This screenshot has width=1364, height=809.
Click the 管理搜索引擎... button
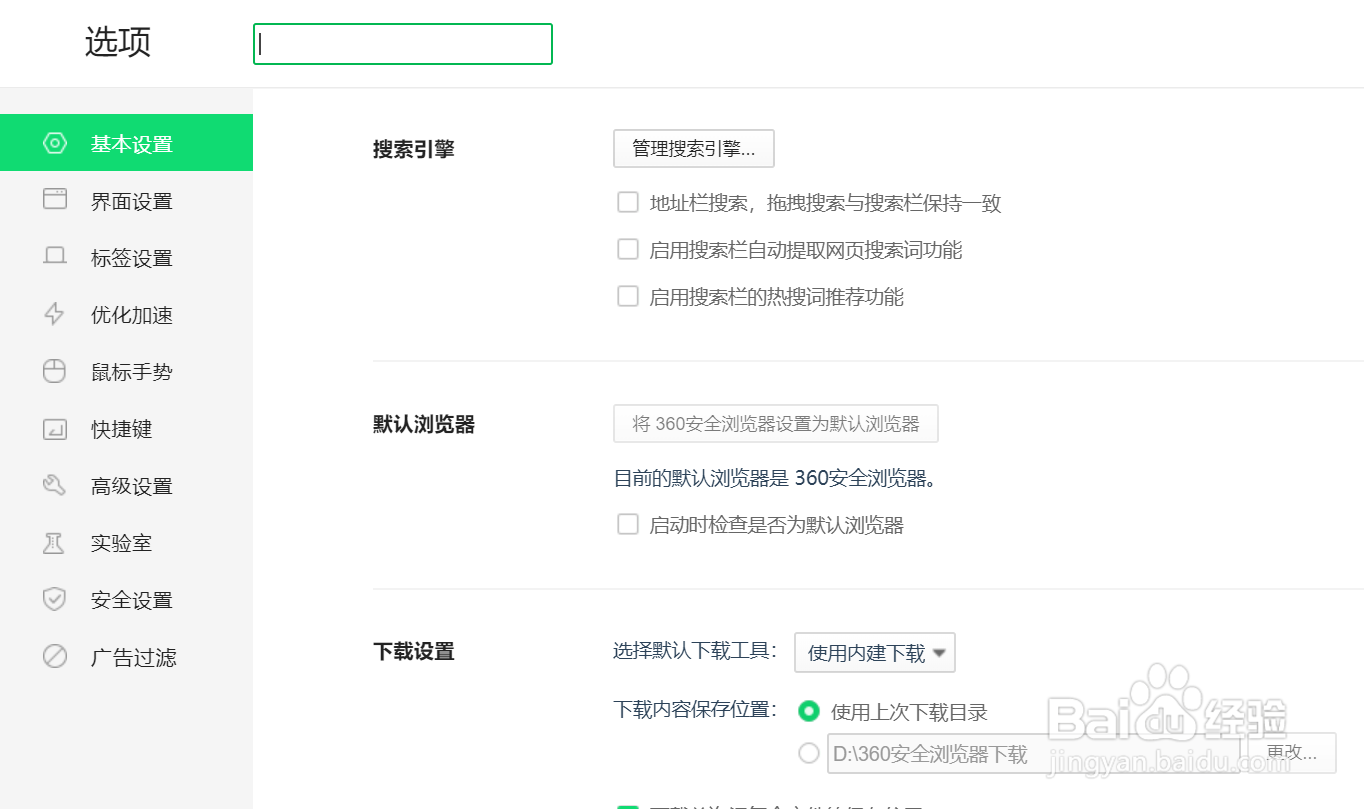click(x=693, y=148)
